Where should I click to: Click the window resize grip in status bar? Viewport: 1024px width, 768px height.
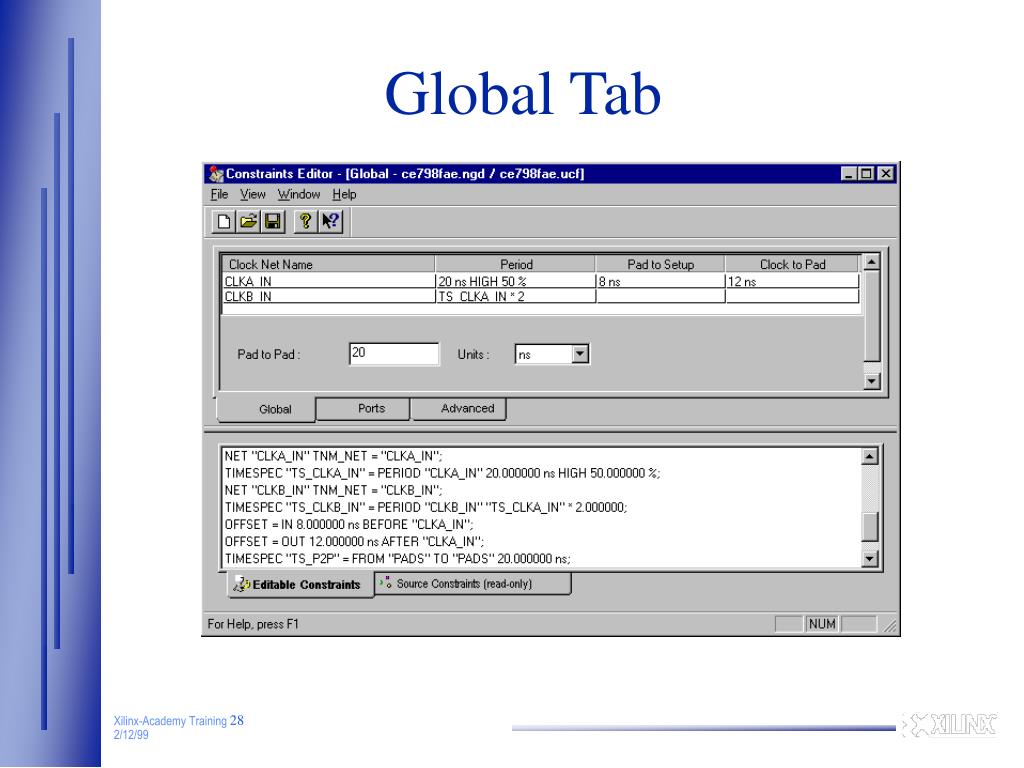click(890, 626)
